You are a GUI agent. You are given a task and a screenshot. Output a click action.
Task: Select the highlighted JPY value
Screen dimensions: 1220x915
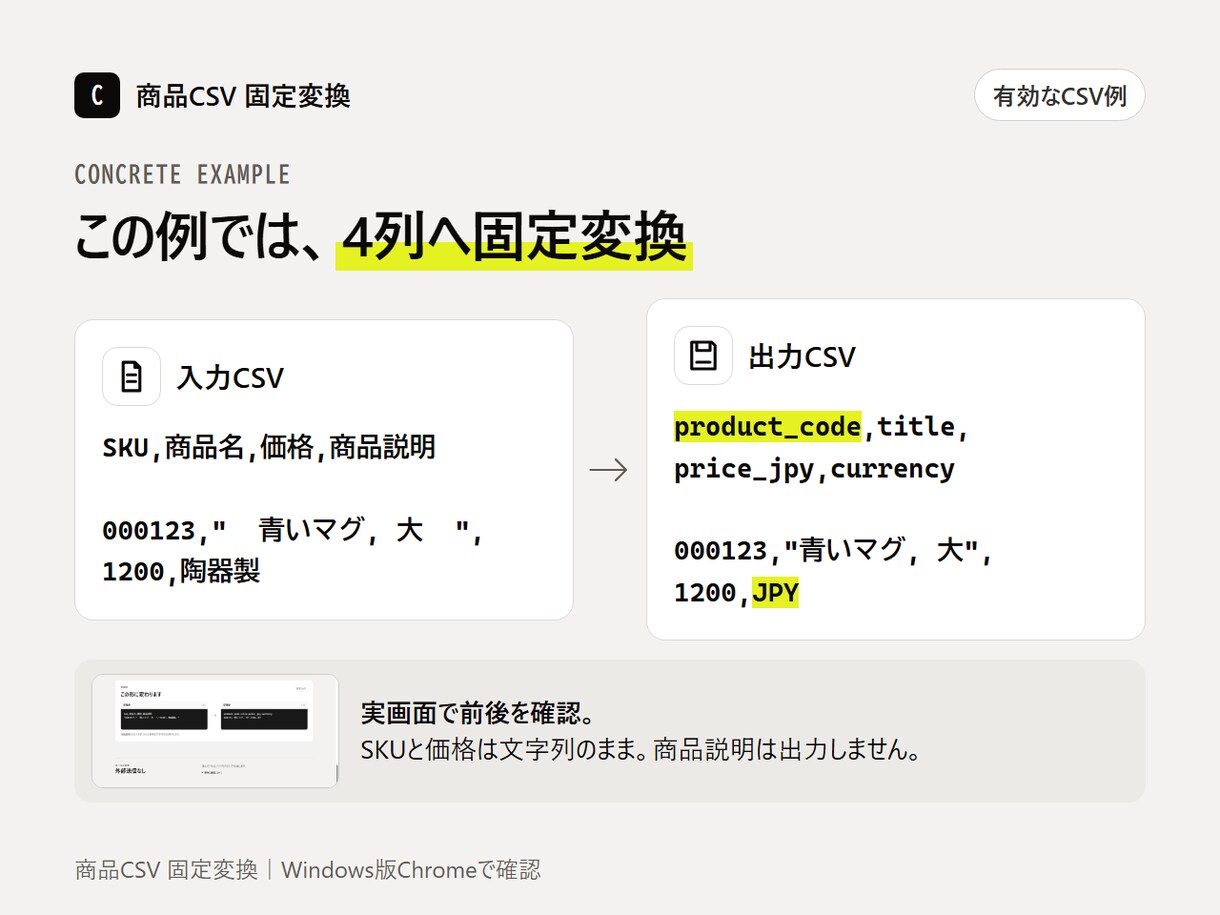point(775,593)
